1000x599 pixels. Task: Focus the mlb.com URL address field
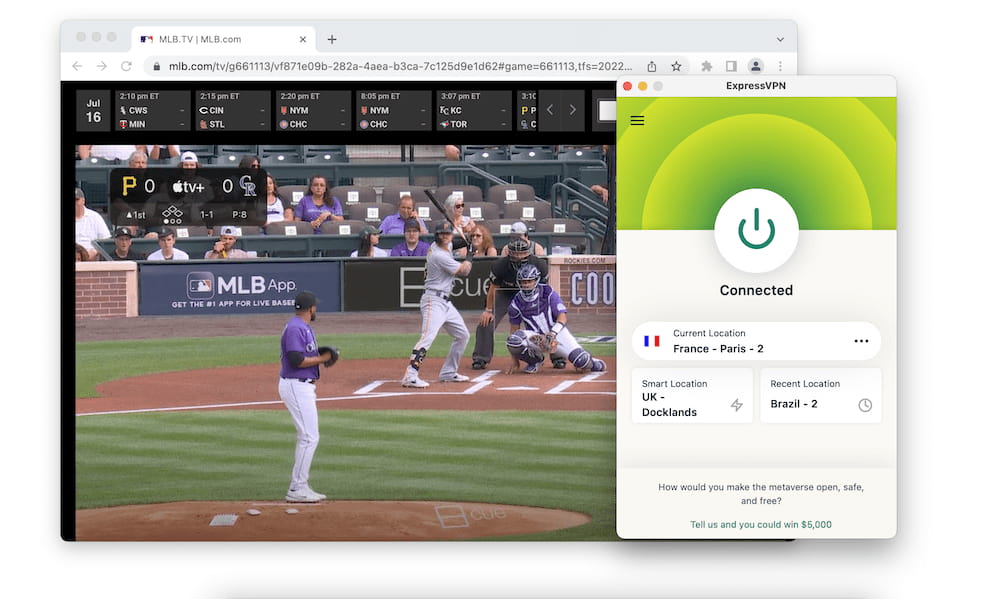click(x=400, y=66)
